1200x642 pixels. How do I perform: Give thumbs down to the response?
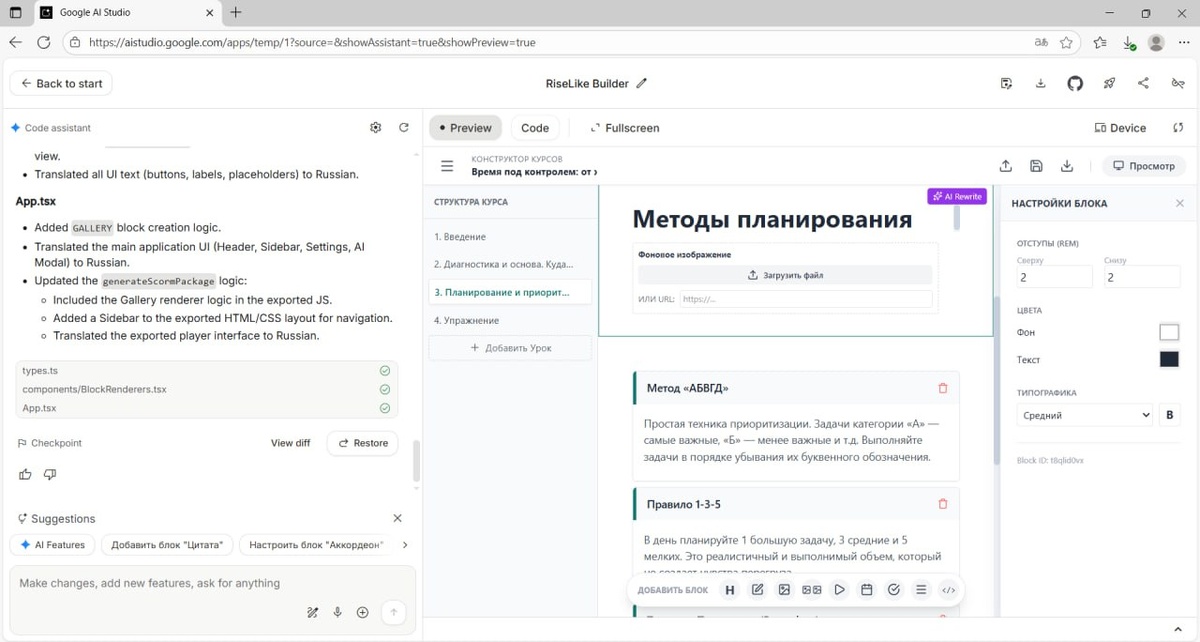(50, 474)
